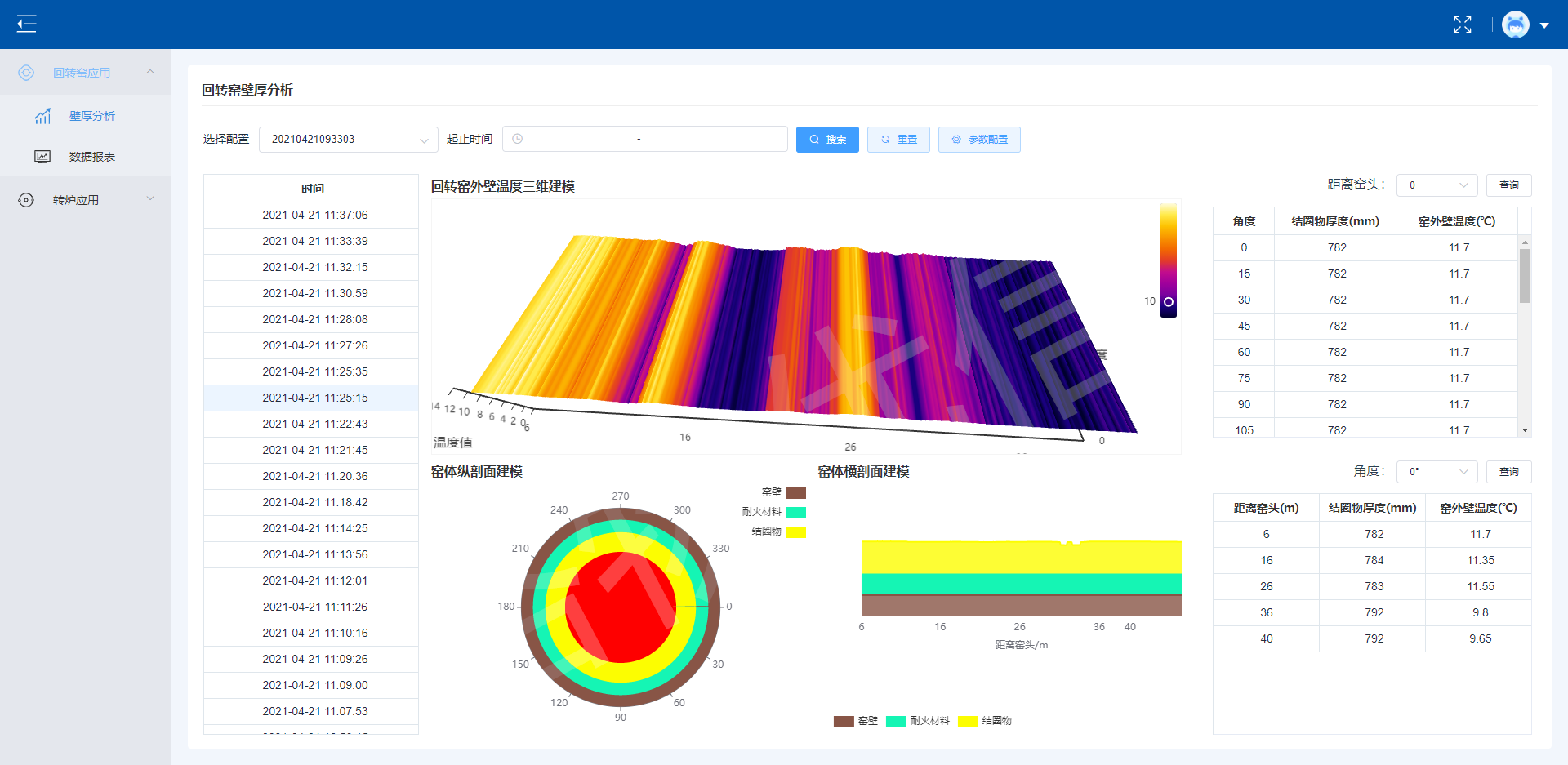Select time row 2021-04-21 11:12:01
This screenshot has height=765, width=1568.
click(311, 580)
